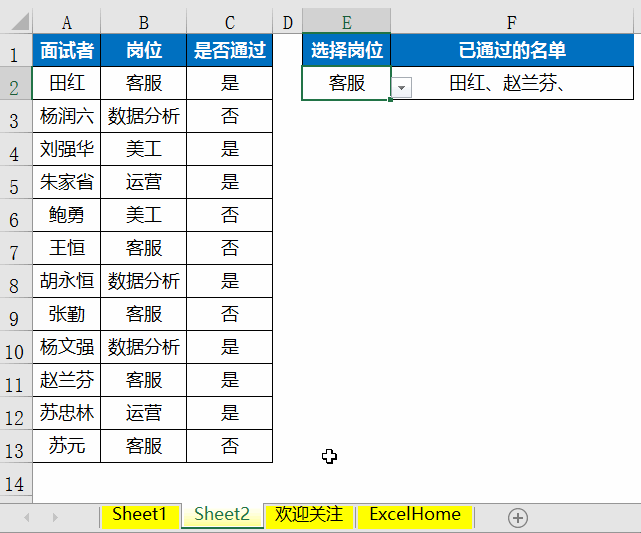
Task: Click 美工 in 刘强华's row
Action: pyautogui.click(x=143, y=149)
